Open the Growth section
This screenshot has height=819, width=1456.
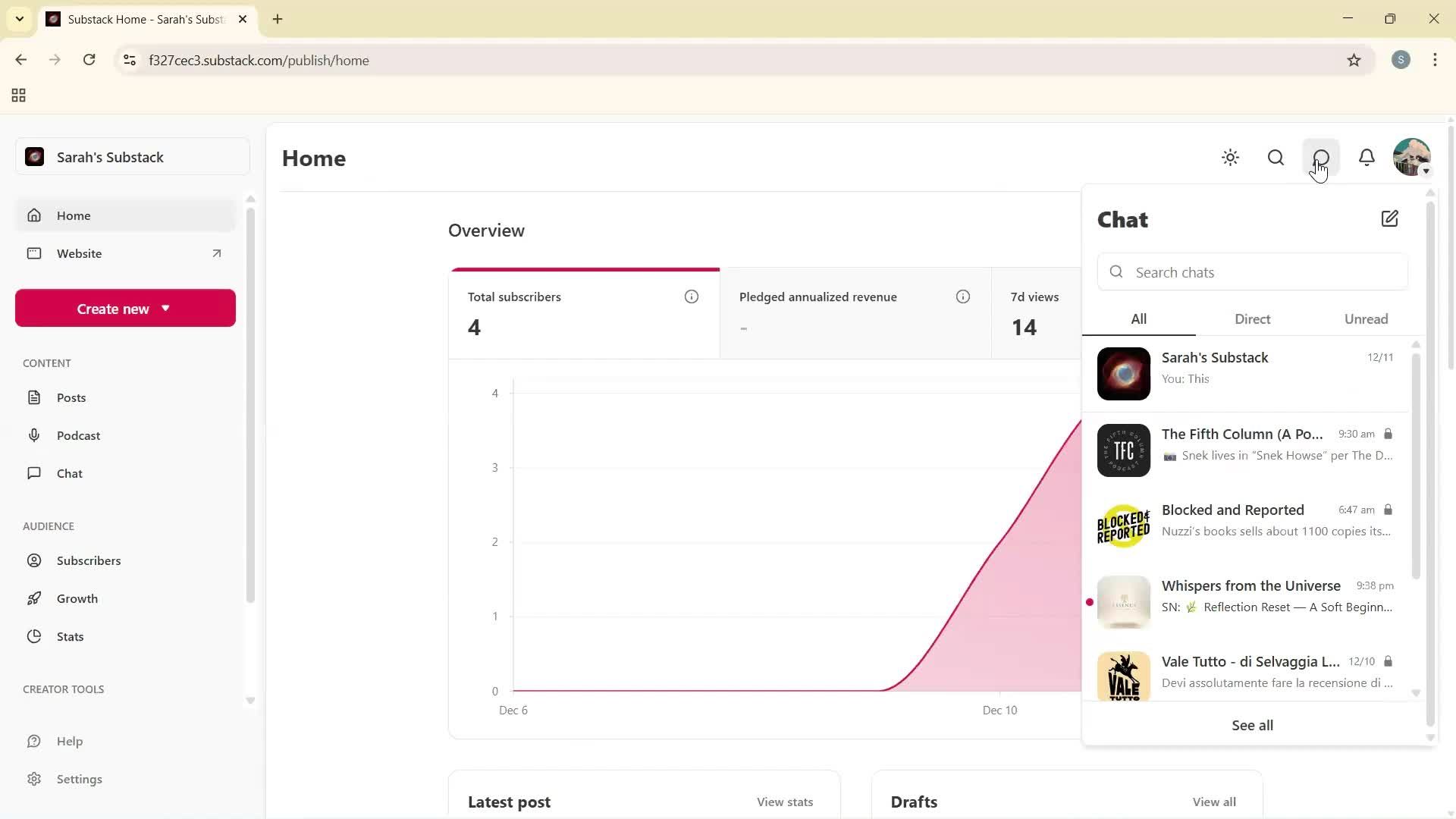click(77, 598)
